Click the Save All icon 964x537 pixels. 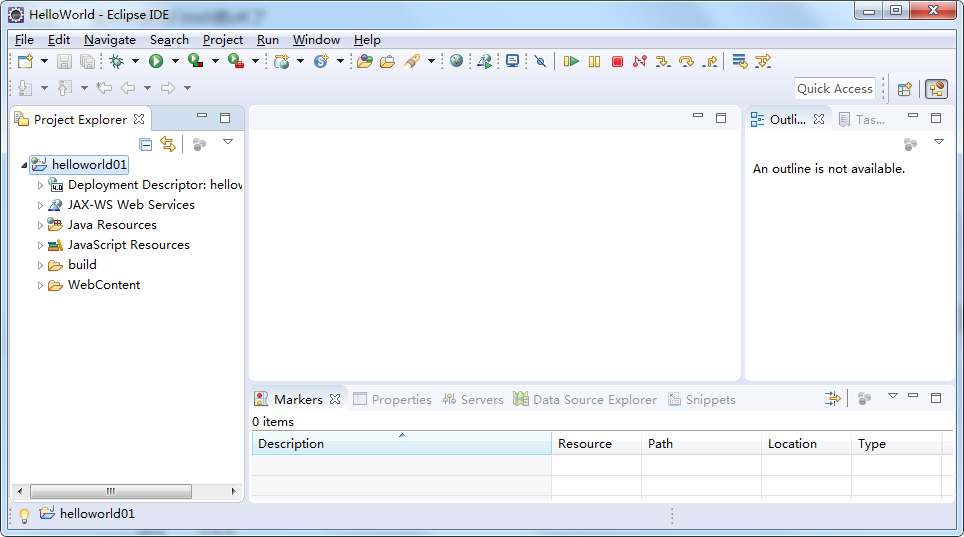[x=88, y=61]
